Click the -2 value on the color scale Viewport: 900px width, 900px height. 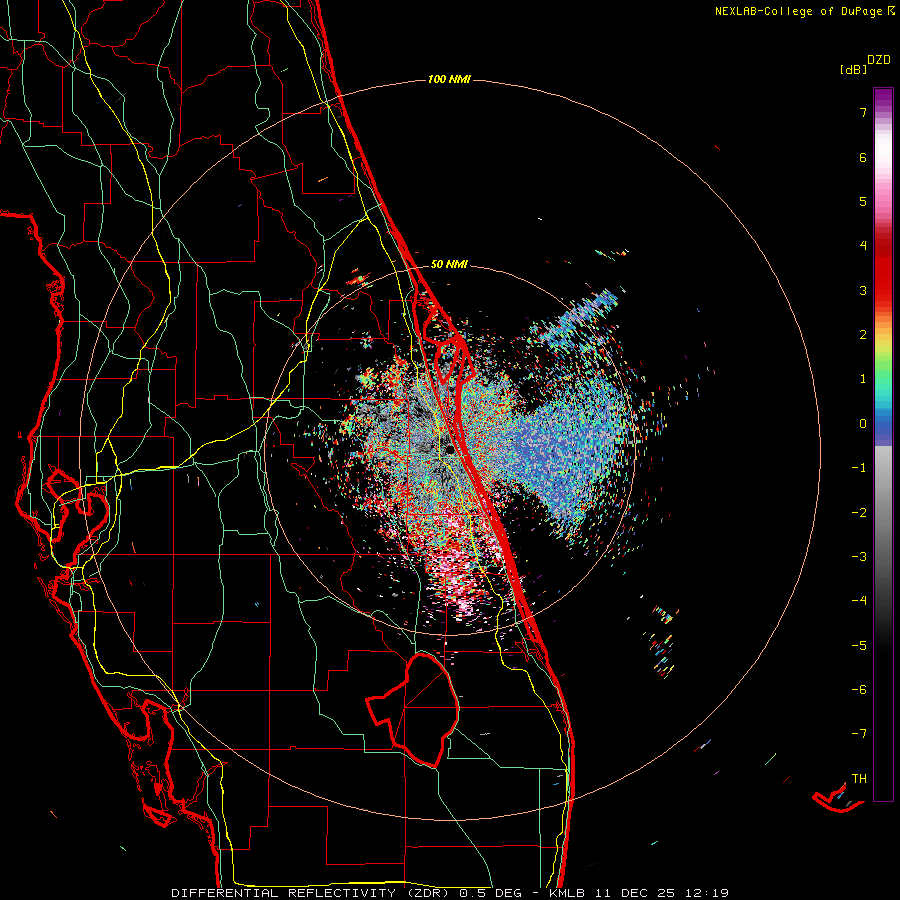[859, 513]
